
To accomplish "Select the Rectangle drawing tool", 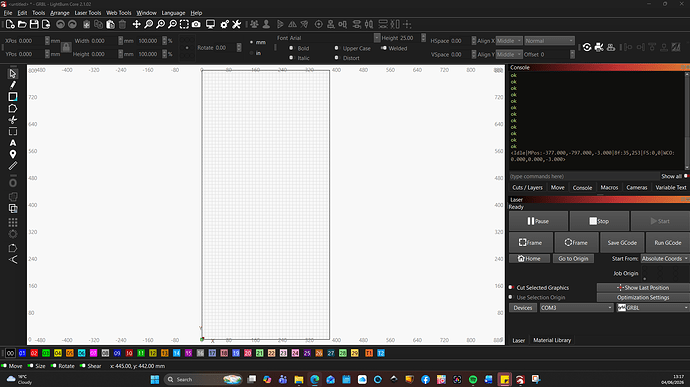I will (x=13, y=97).
